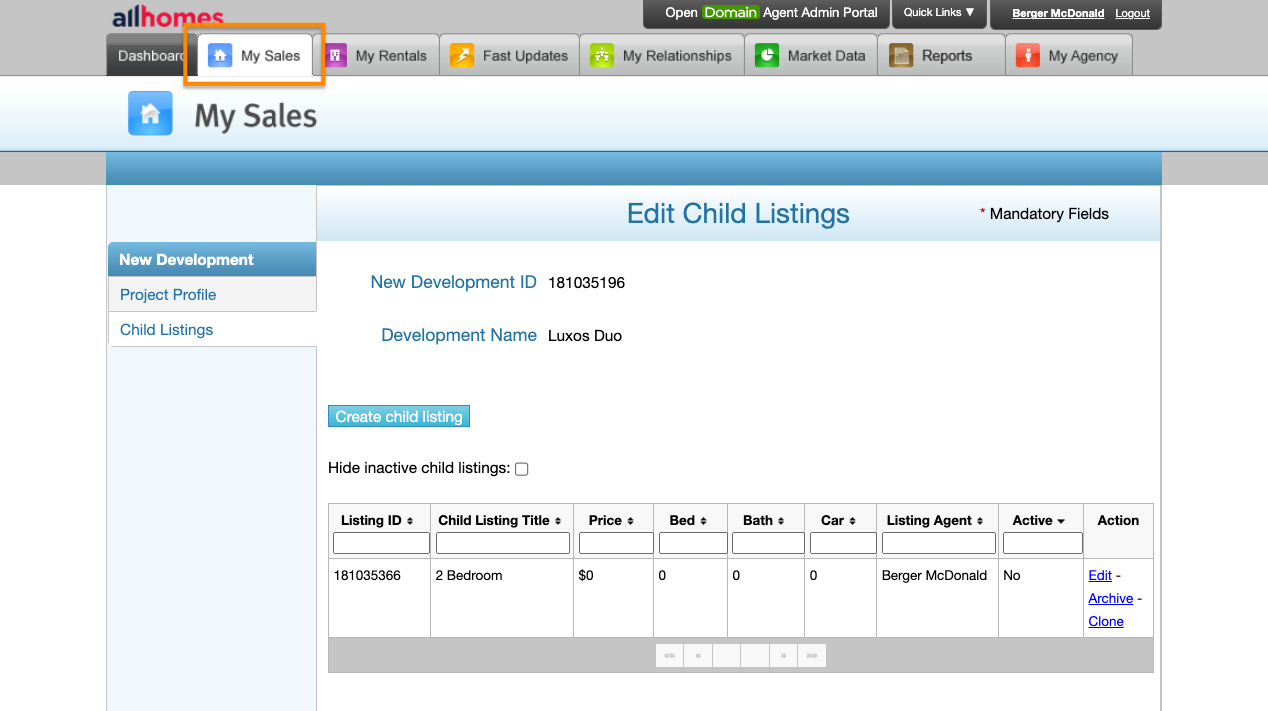The height and width of the screenshot is (711, 1268).
Task: Click the next page arrow in pagination
Action: tap(783, 656)
